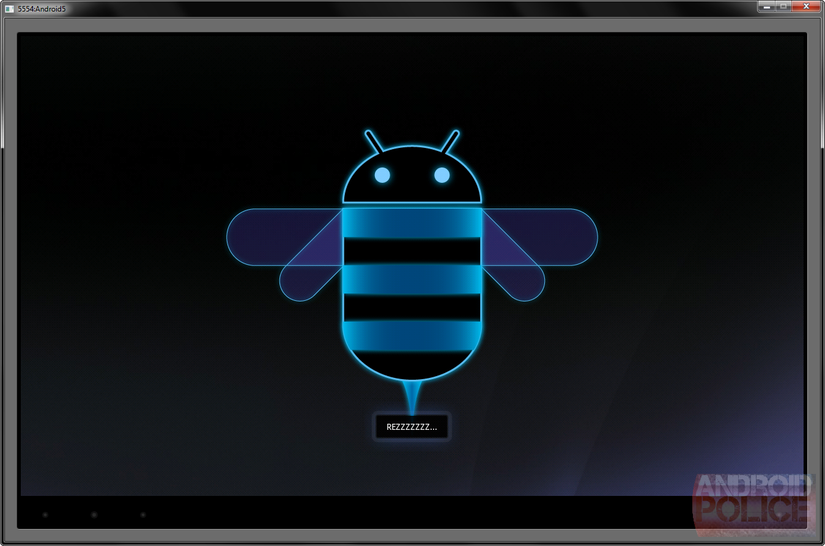Image resolution: width=825 pixels, height=546 pixels.
Task: Open the emulator window icon menu in title bar
Action: [9, 8]
